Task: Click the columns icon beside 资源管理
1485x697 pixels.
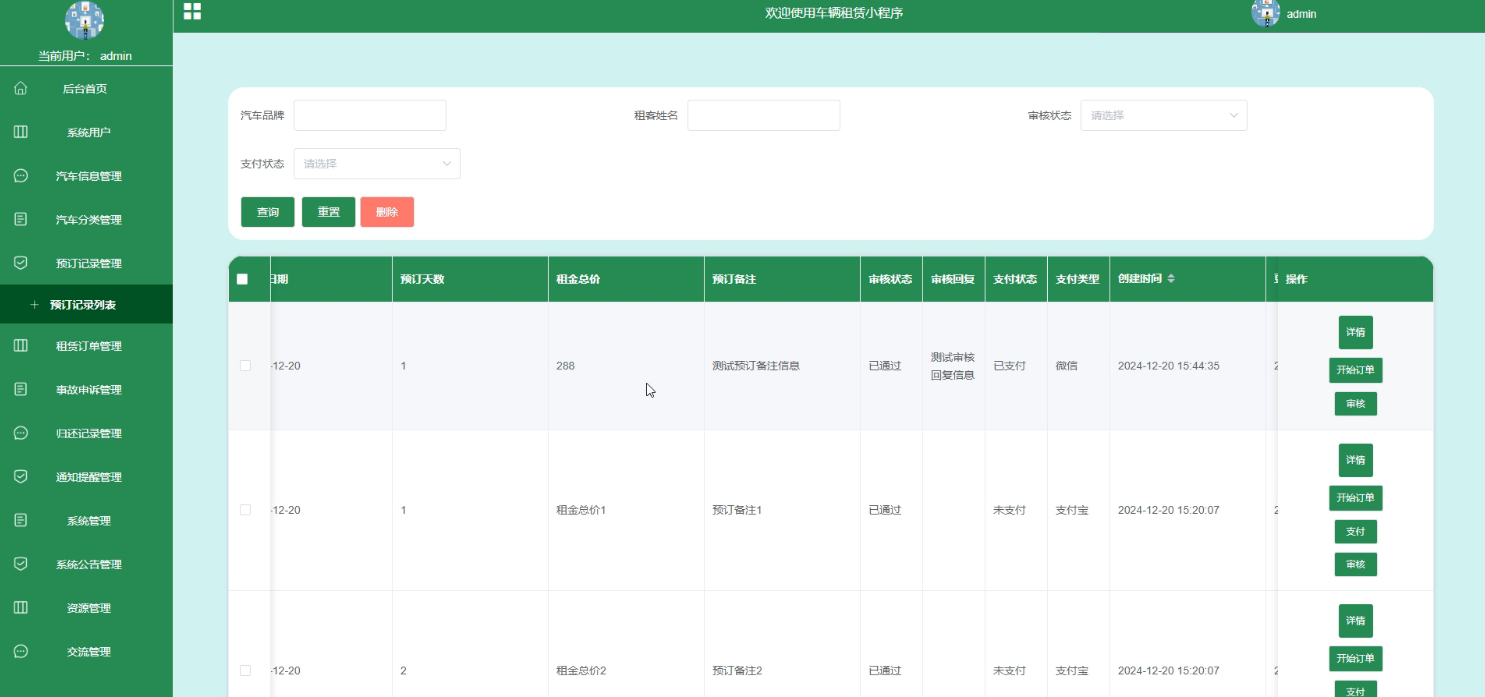Action: tap(21, 608)
